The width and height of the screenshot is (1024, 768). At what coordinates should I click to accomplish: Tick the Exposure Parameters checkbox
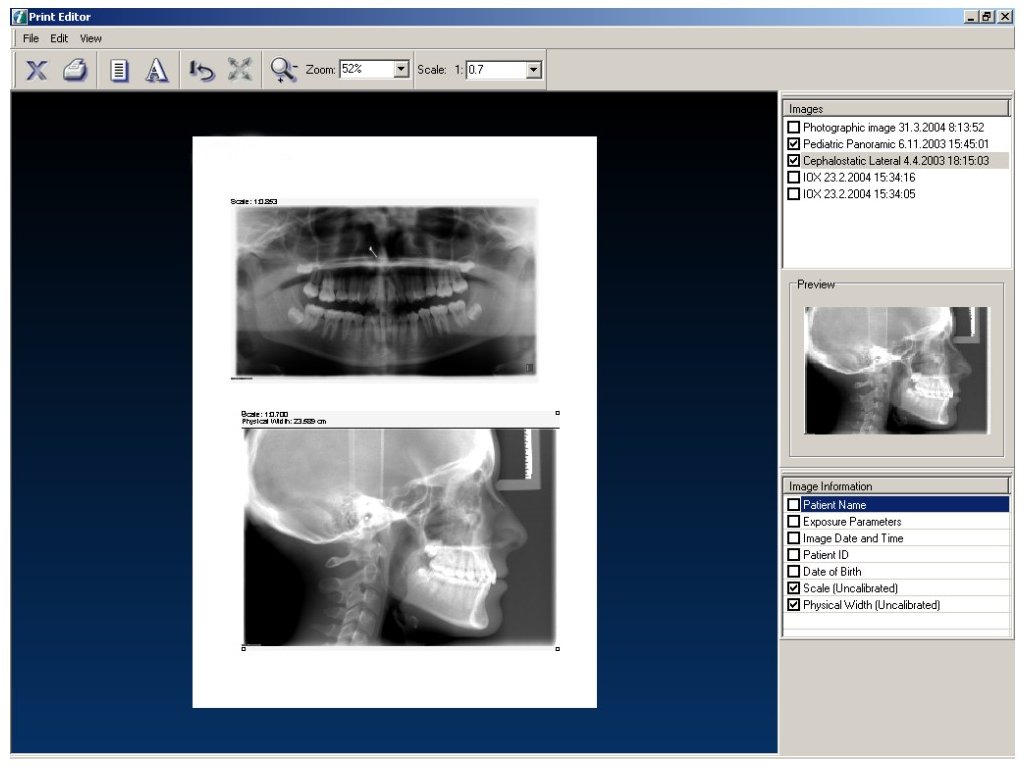click(794, 522)
